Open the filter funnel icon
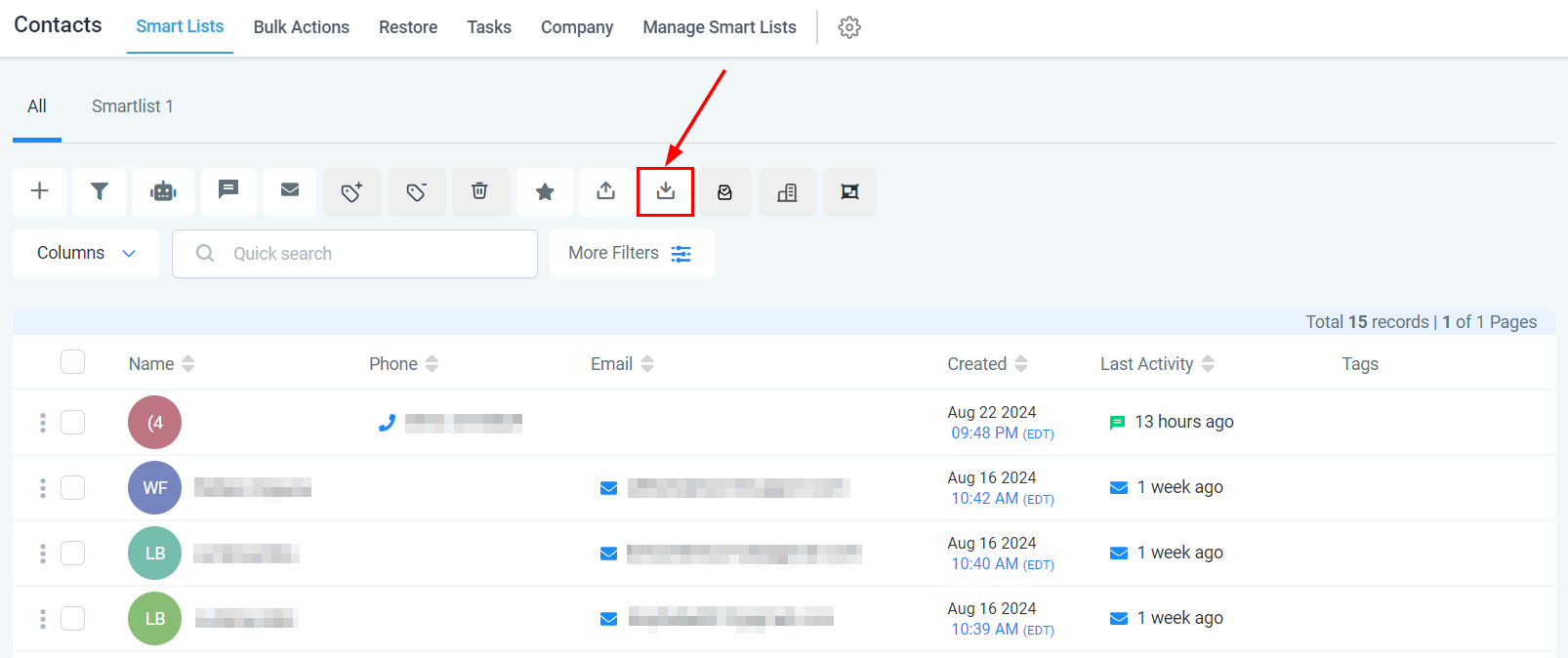 click(x=100, y=191)
